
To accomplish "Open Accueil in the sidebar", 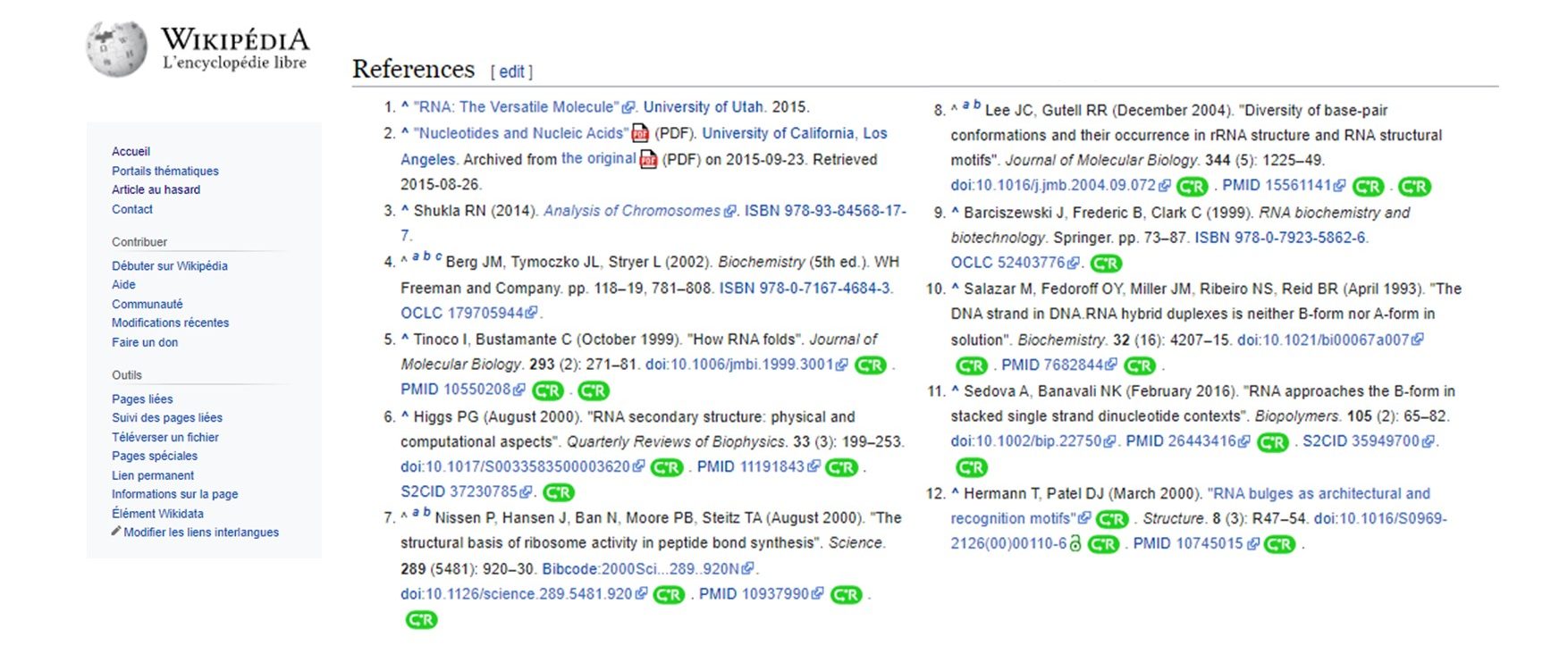I will (131, 152).
